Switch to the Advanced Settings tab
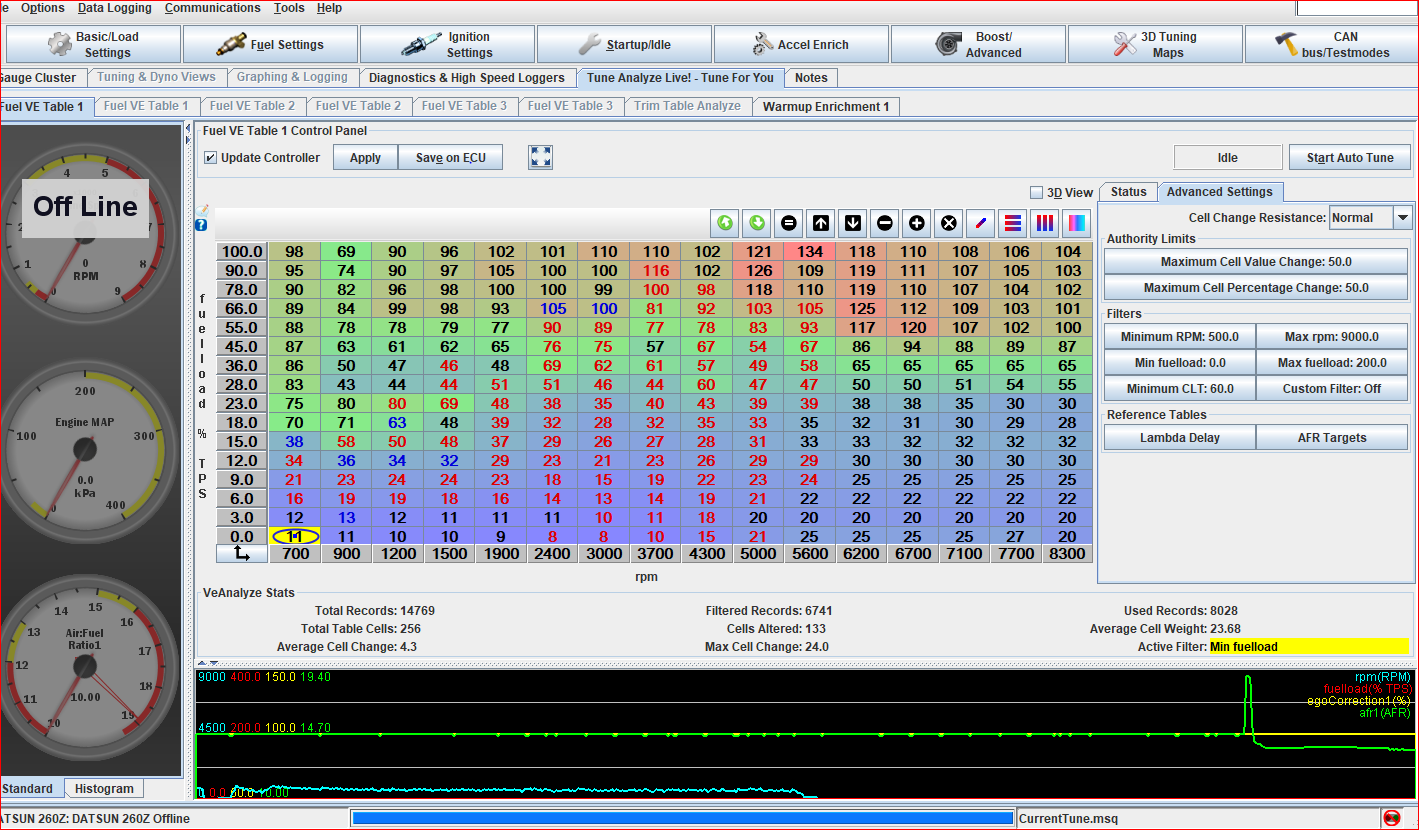Viewport: 1419px width, 830px height. click(1219, 192)
